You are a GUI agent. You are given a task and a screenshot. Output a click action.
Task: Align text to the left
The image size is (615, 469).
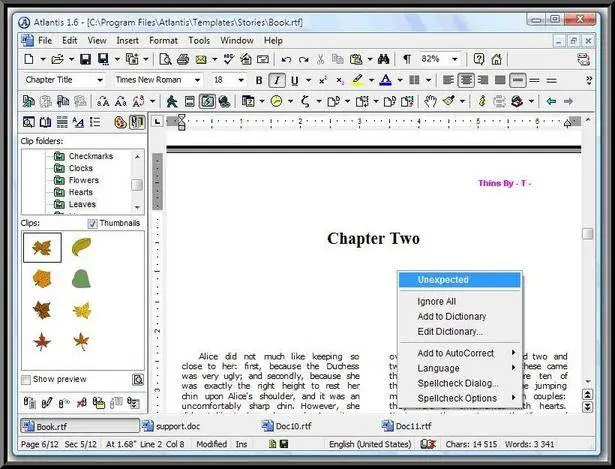448,80
